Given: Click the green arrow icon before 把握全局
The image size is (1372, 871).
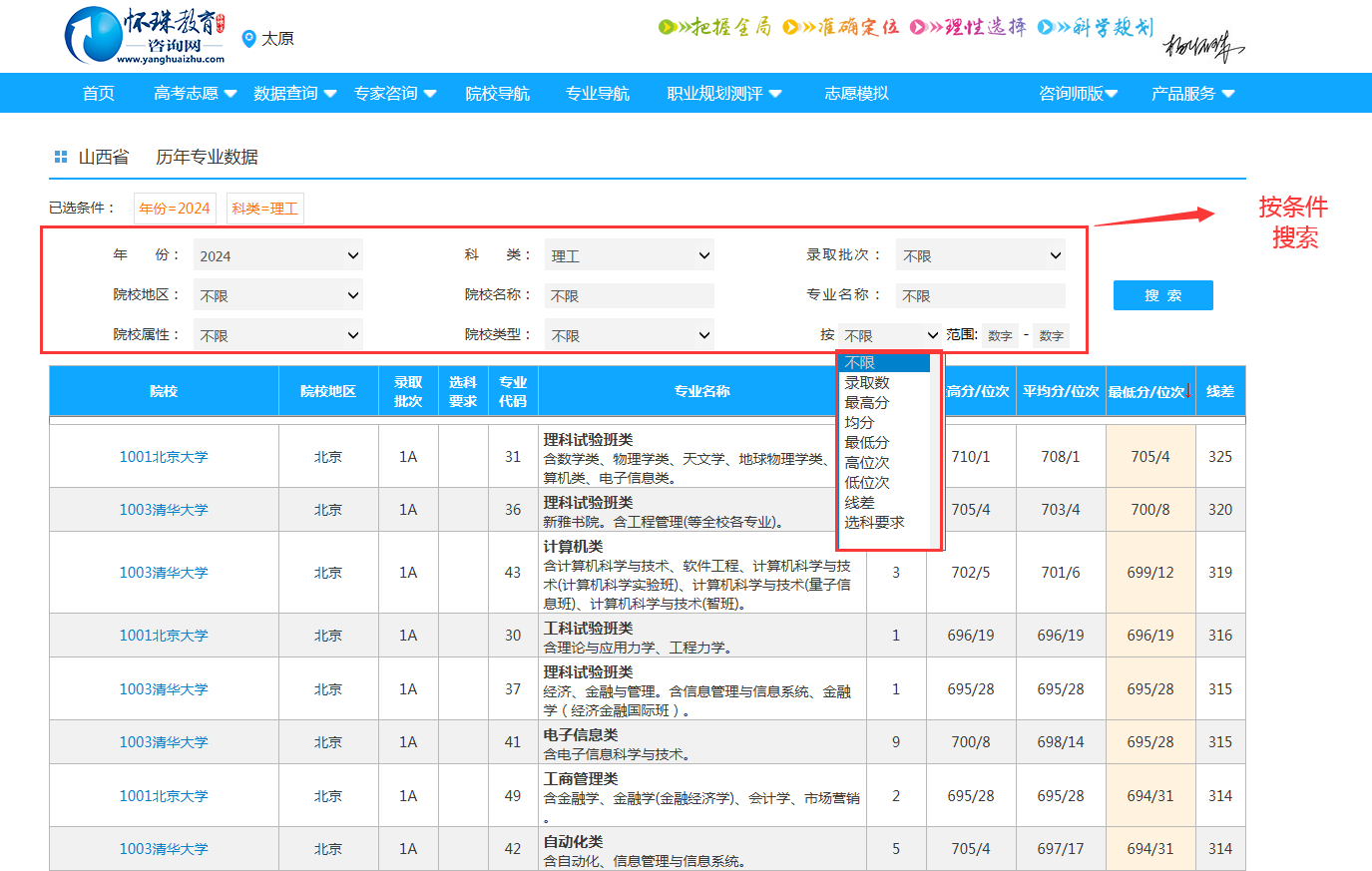Looking at the screenshot, I should click(668, 27).
